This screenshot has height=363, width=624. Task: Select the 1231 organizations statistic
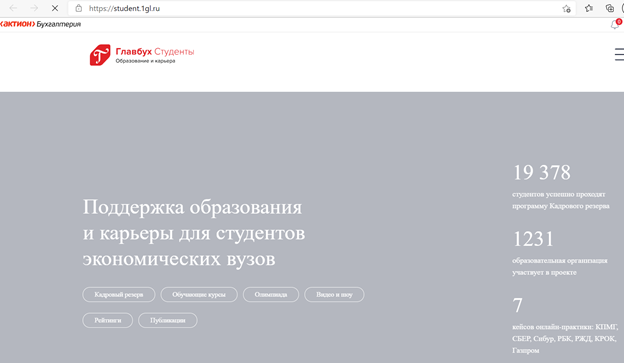(x=533, y=239)
